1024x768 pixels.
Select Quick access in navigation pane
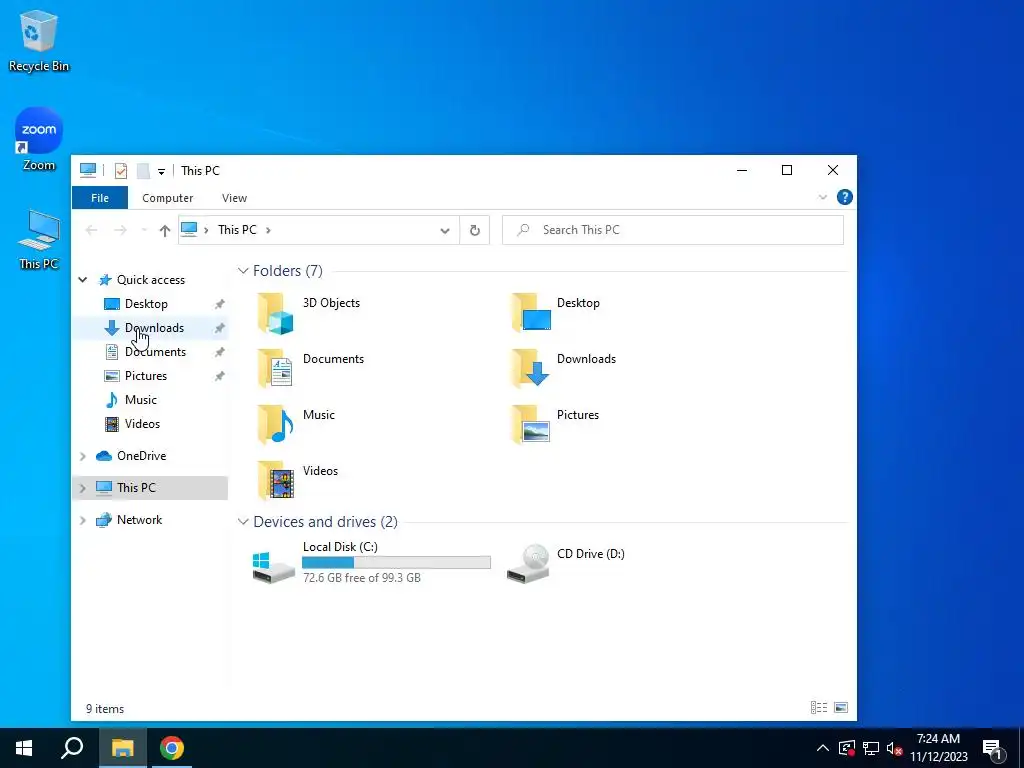[x=150, y=280]
